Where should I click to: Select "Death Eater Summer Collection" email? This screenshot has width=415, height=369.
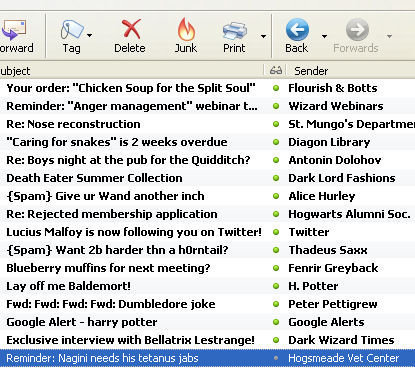94,178
